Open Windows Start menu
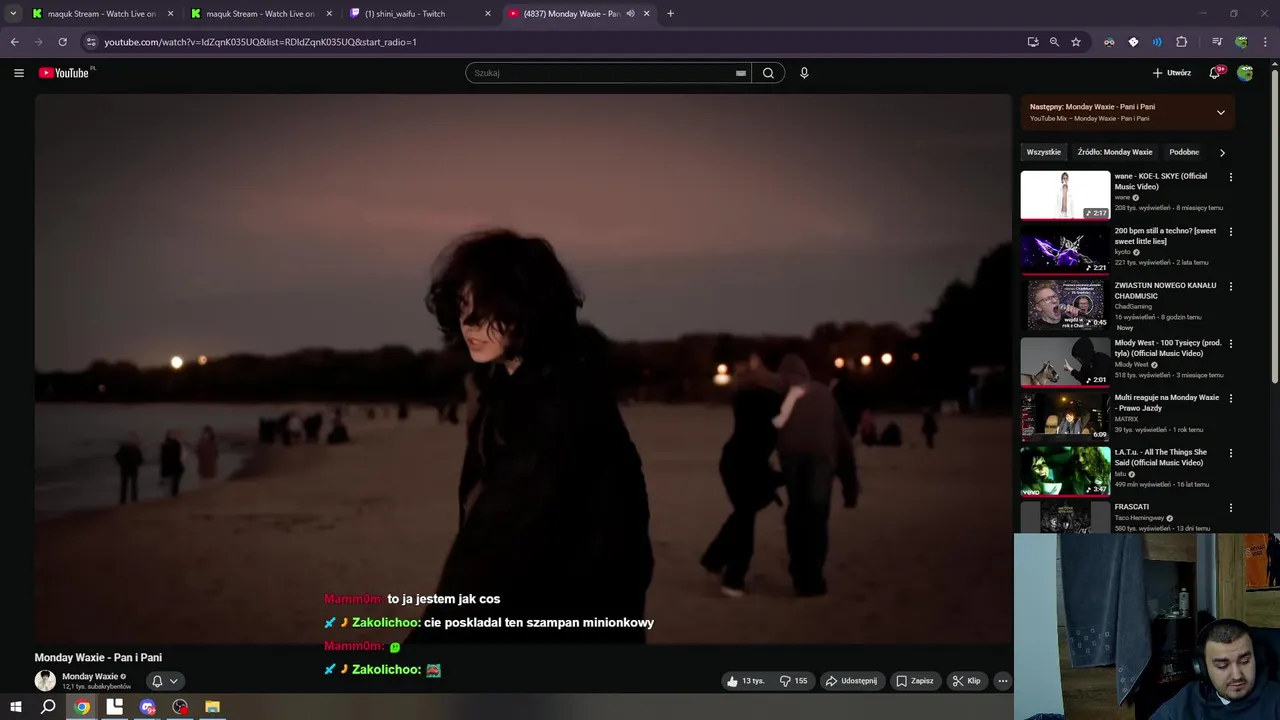The width and height of the screenshot is (1280, 720). coord(16,707)
